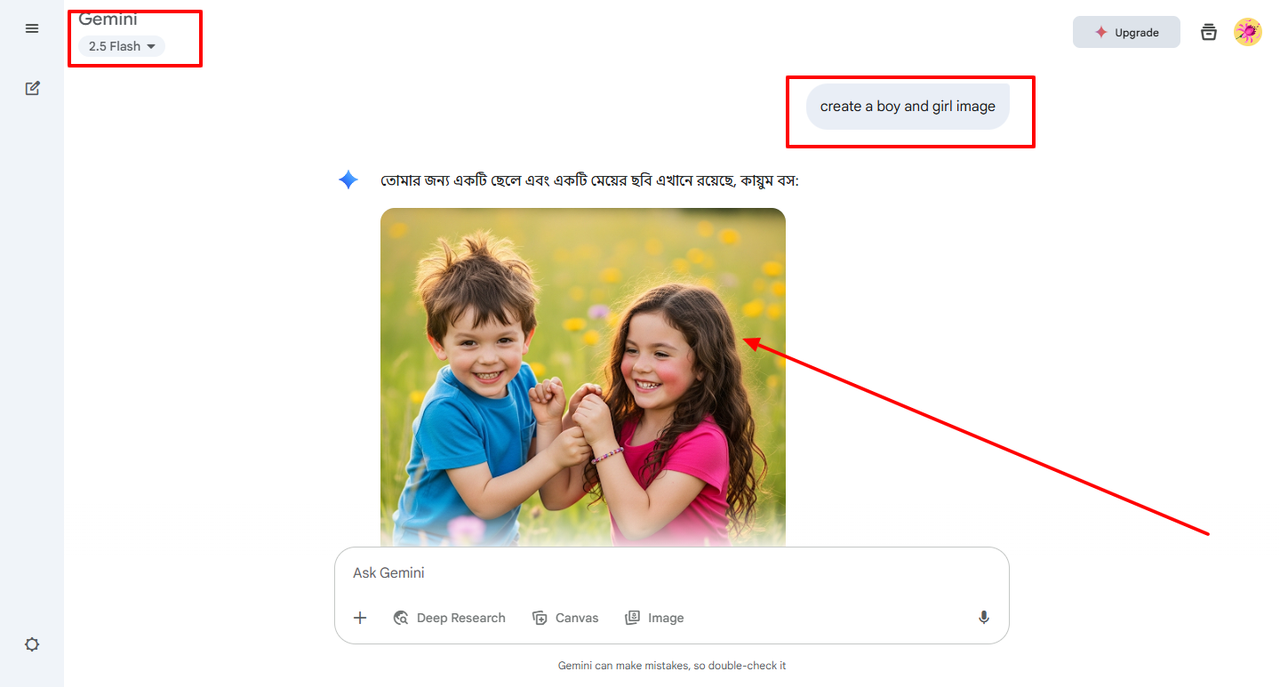Open the hamburger main menu
Viewport: 1280px width, 687px height.
tap(32, 29)
